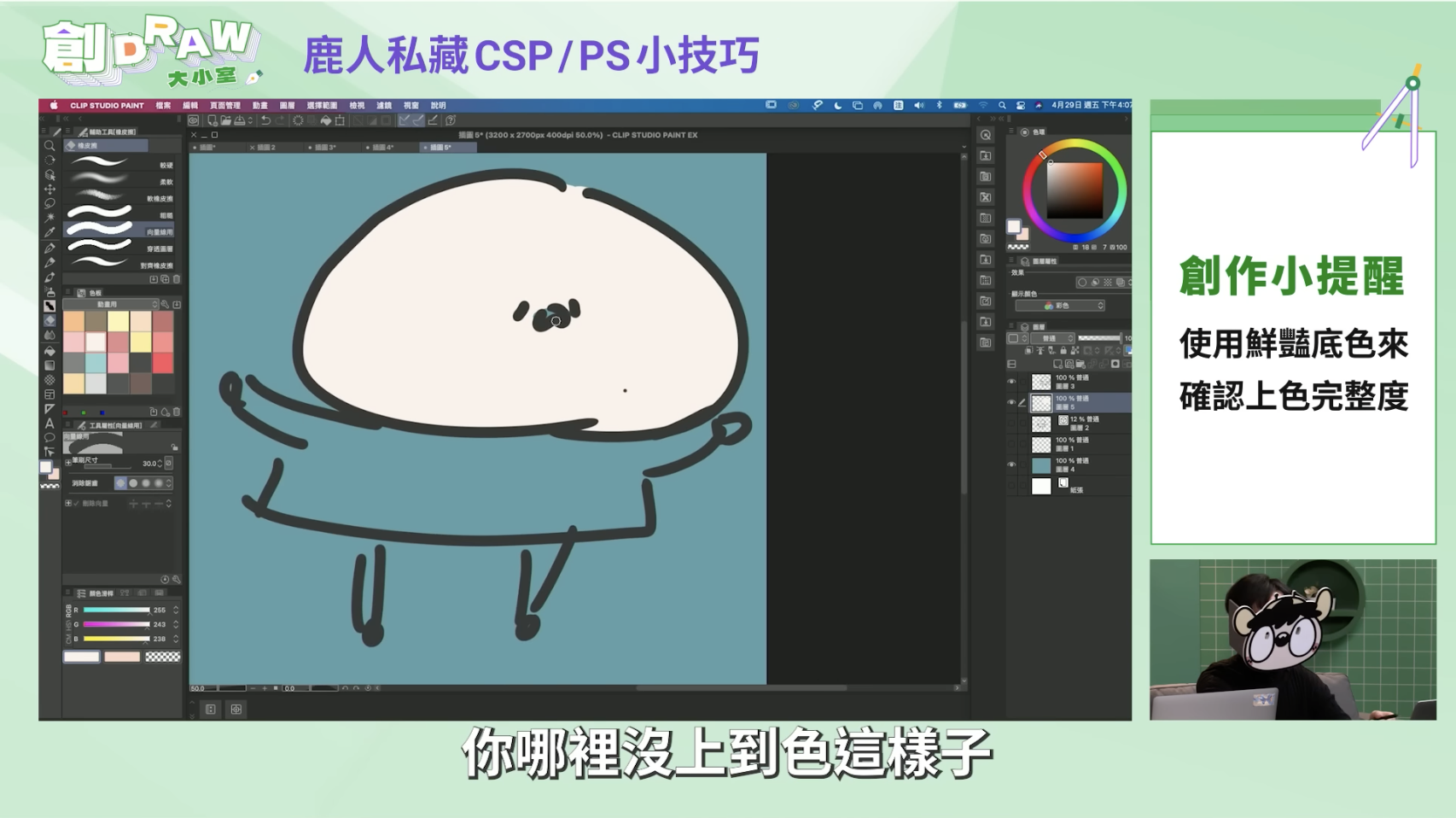Click the R color slider
1456x818 pixels.
(116, 610)
